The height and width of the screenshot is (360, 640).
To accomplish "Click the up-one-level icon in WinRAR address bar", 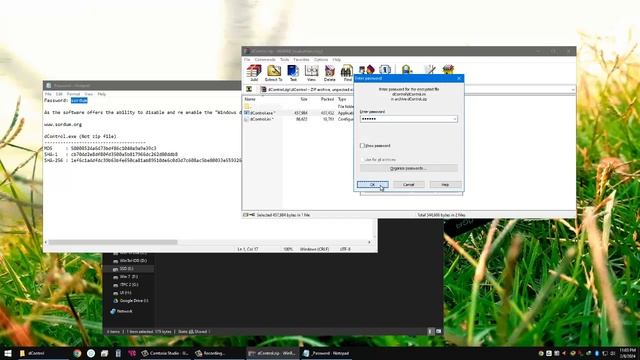I will tap(249, 89).
